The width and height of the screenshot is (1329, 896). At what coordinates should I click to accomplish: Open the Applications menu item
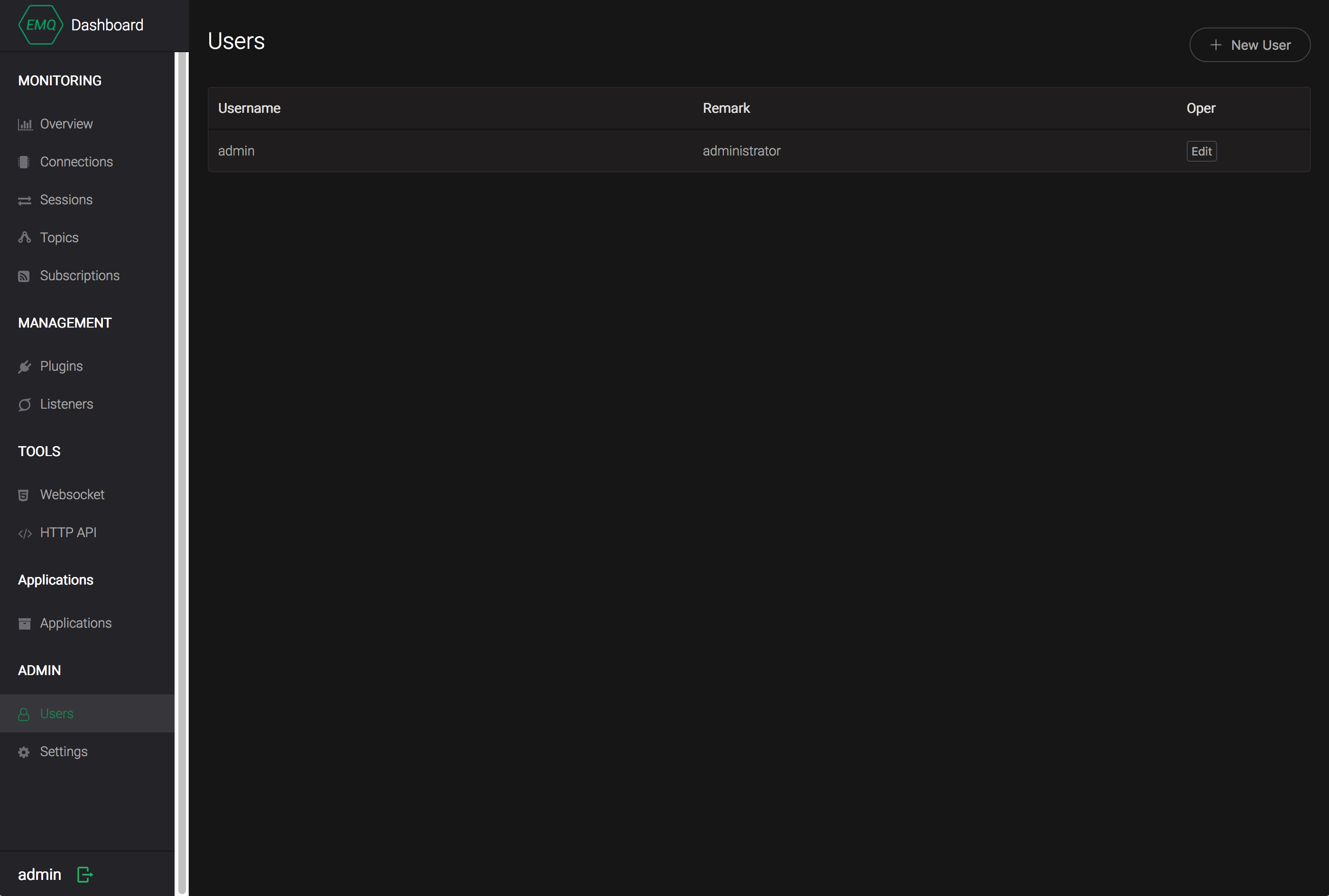pos(75,623)
